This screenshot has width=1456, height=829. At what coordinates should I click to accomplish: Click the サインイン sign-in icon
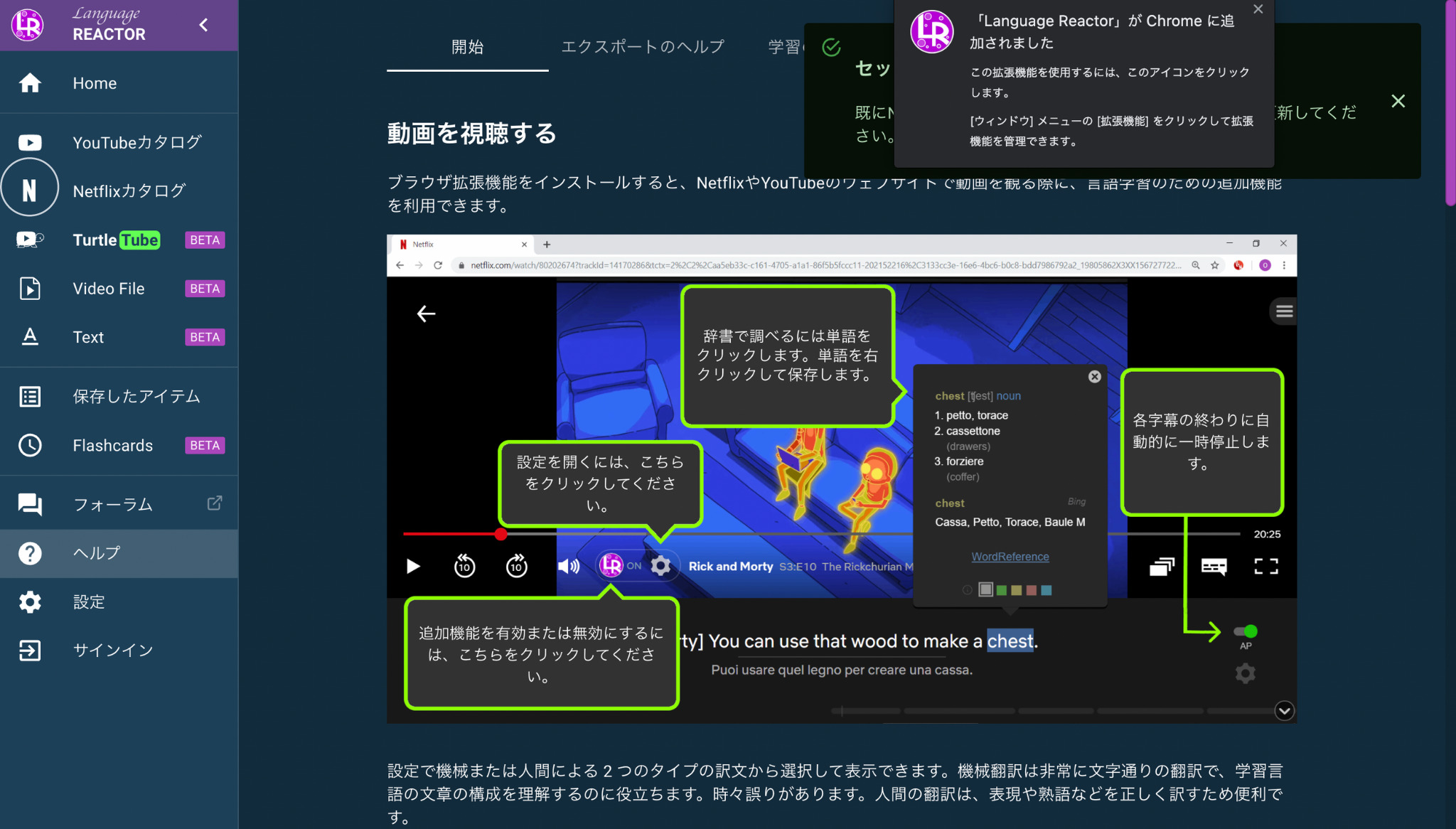(x=30, y=651)
